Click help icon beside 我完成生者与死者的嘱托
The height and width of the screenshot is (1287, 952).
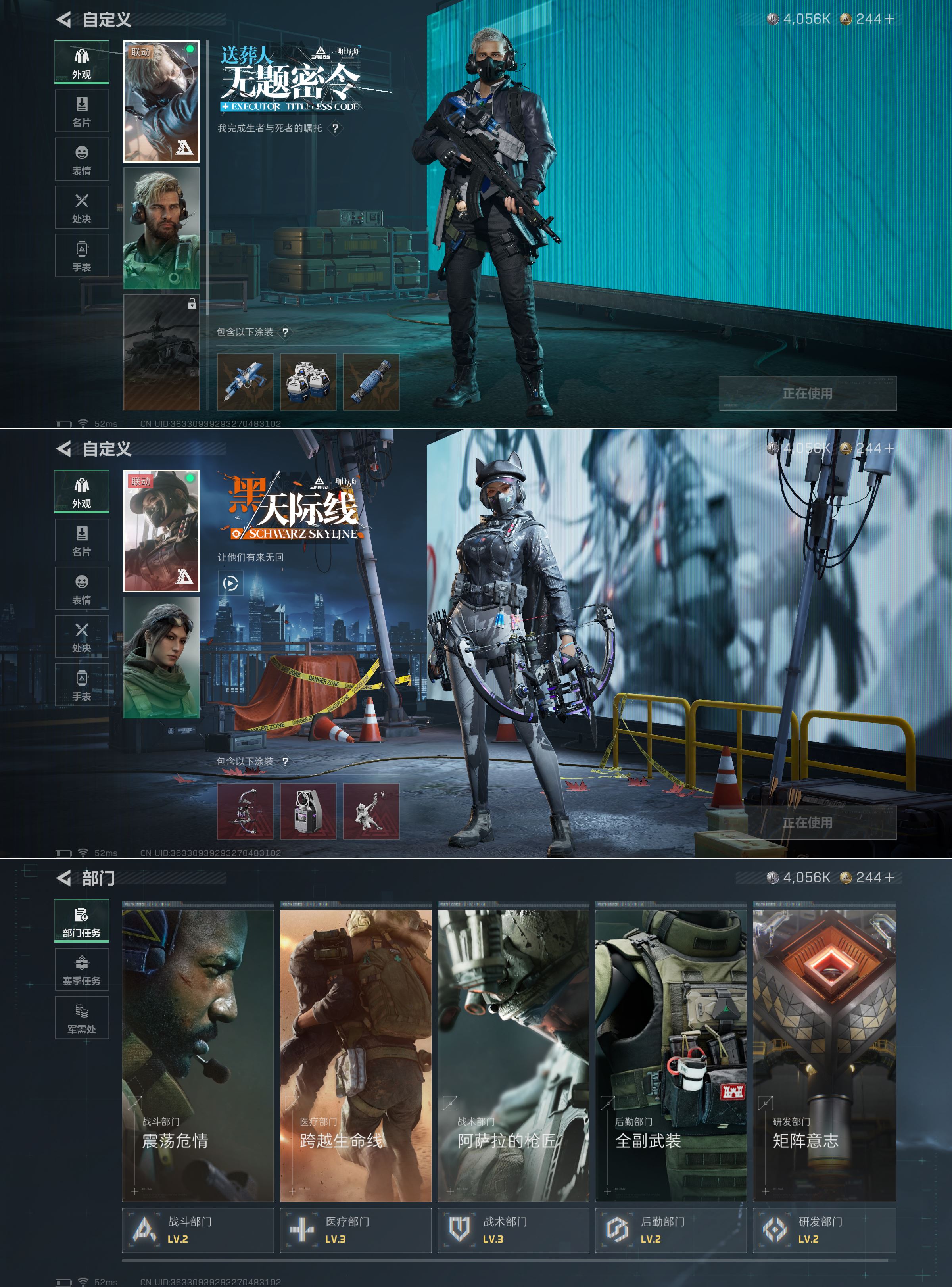tap(335, 129)
